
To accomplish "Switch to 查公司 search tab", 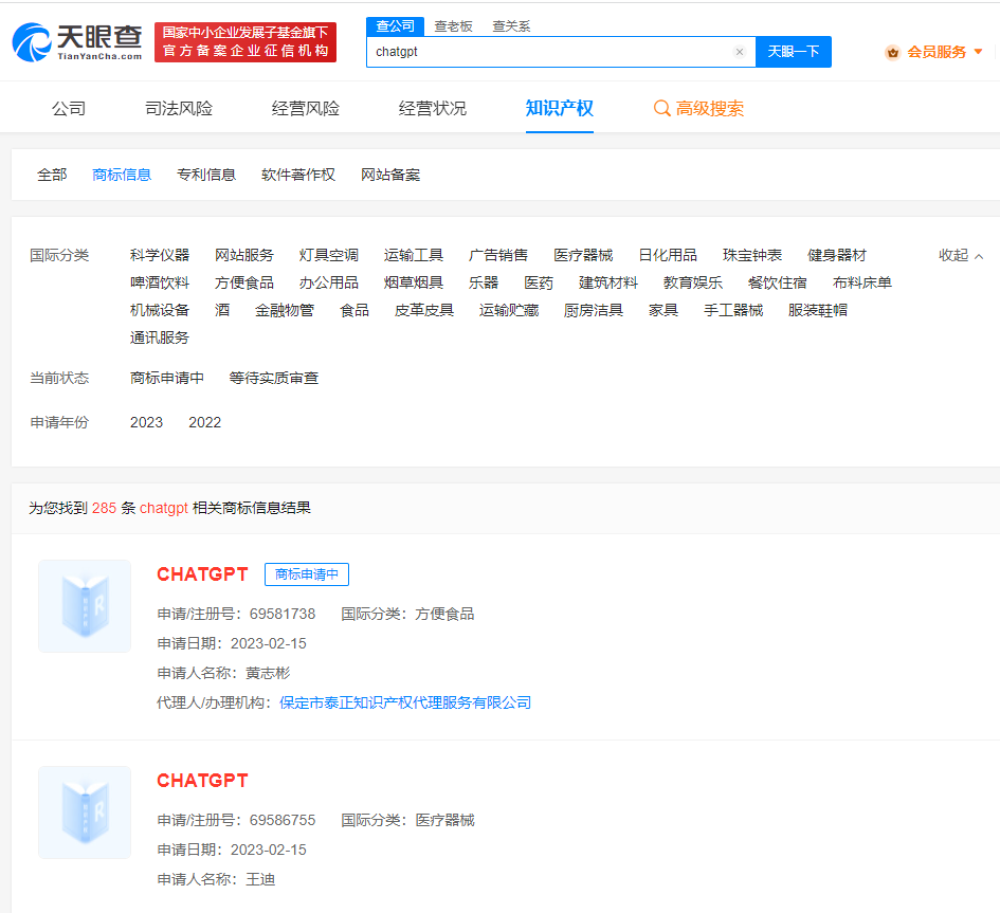I will (395, 26).
